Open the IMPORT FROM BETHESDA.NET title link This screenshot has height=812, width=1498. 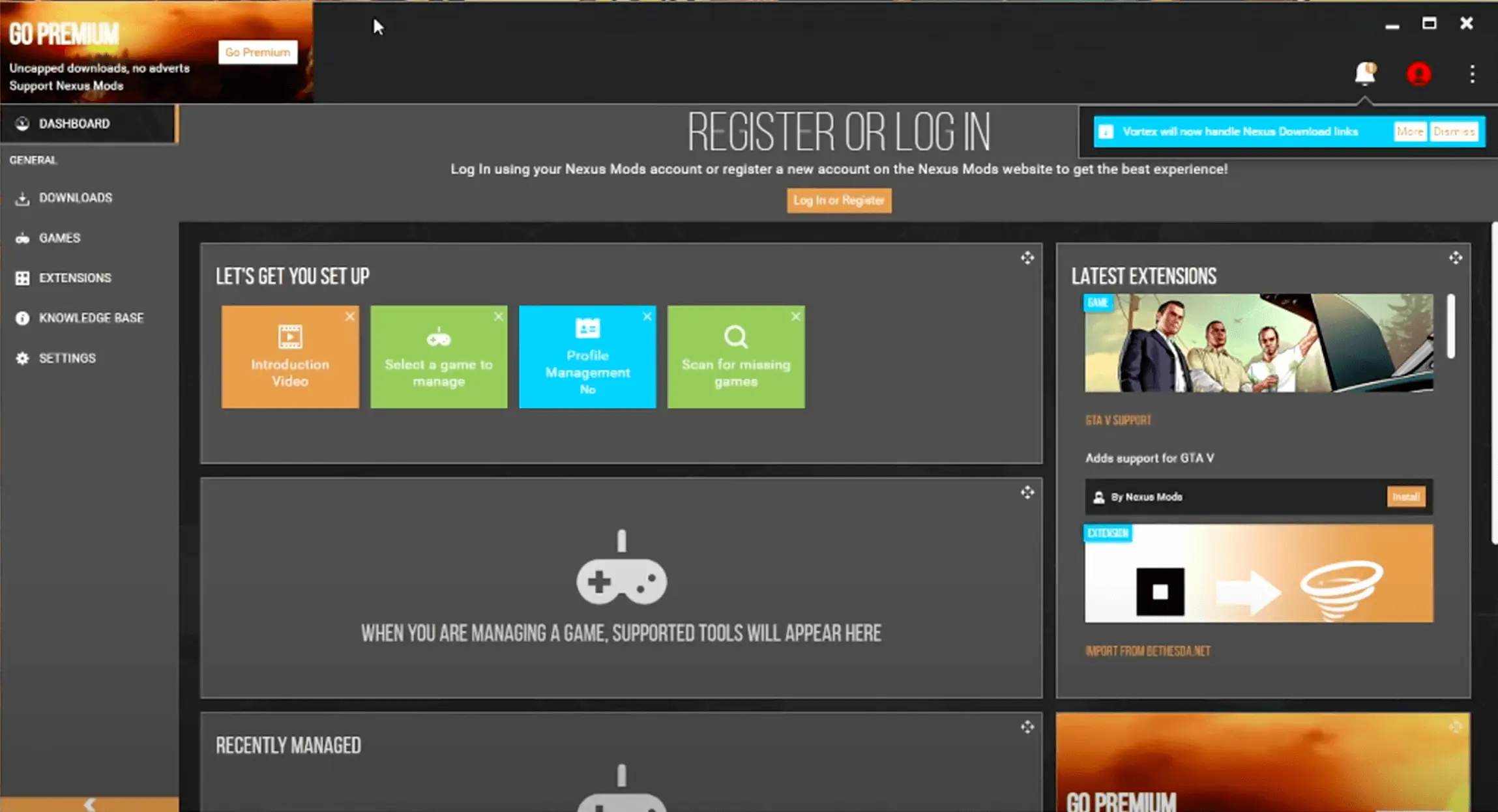1147,651
